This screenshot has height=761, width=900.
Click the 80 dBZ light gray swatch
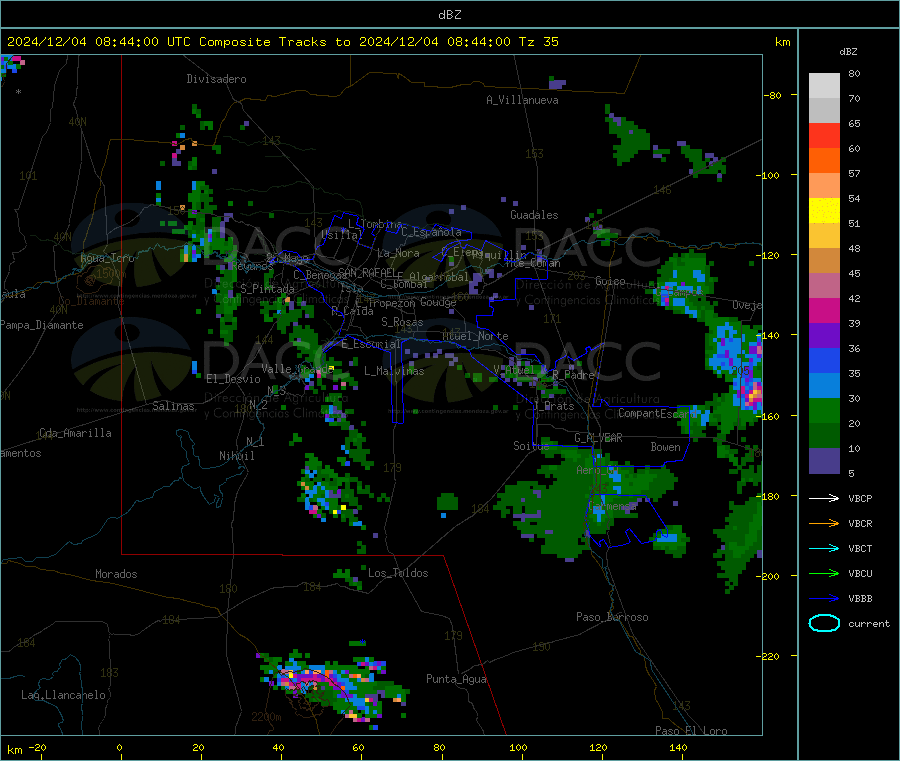click(x=824, y=86)
